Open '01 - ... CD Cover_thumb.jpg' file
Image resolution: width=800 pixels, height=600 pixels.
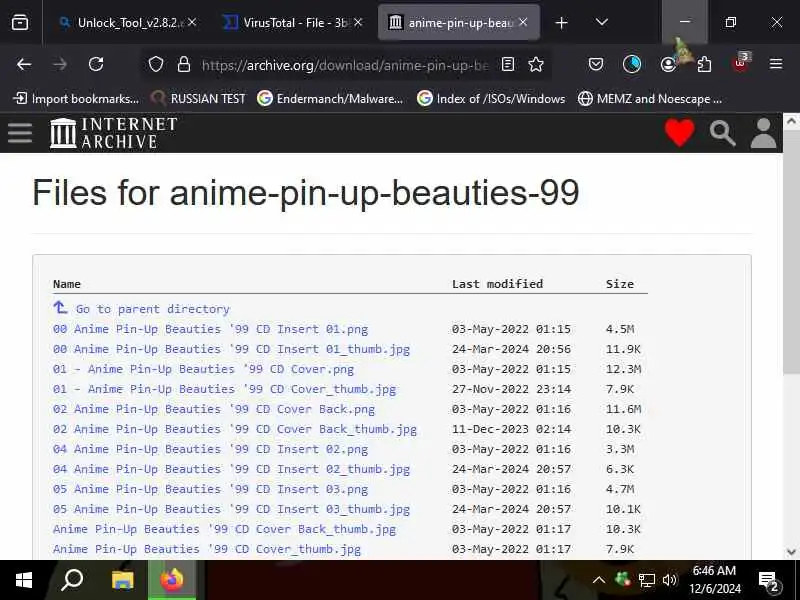tap(224, 389)
